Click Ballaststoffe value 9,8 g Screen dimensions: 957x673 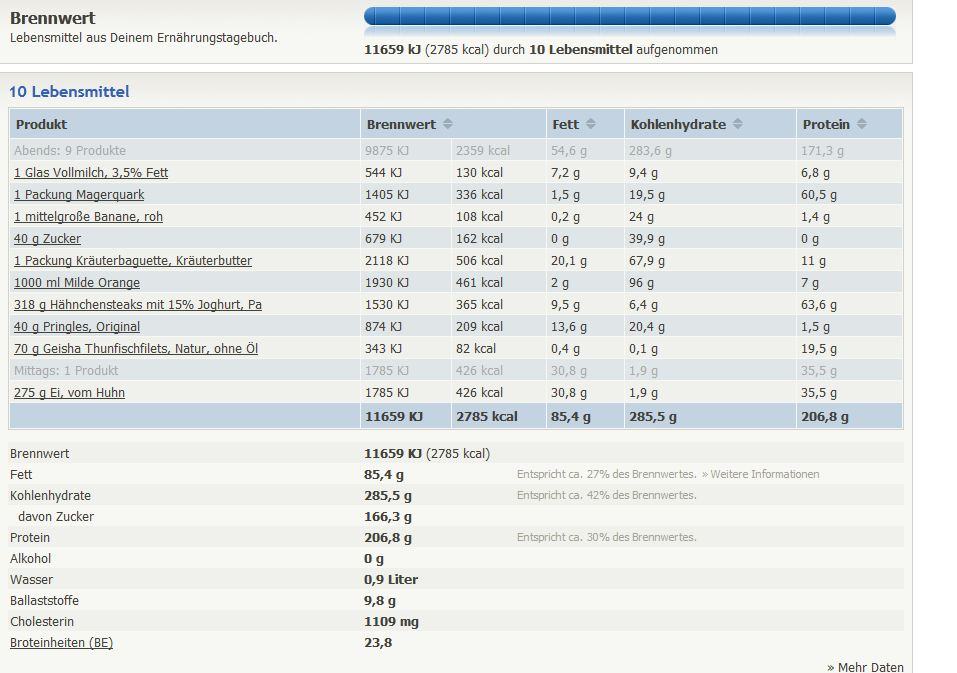(380, 601)
